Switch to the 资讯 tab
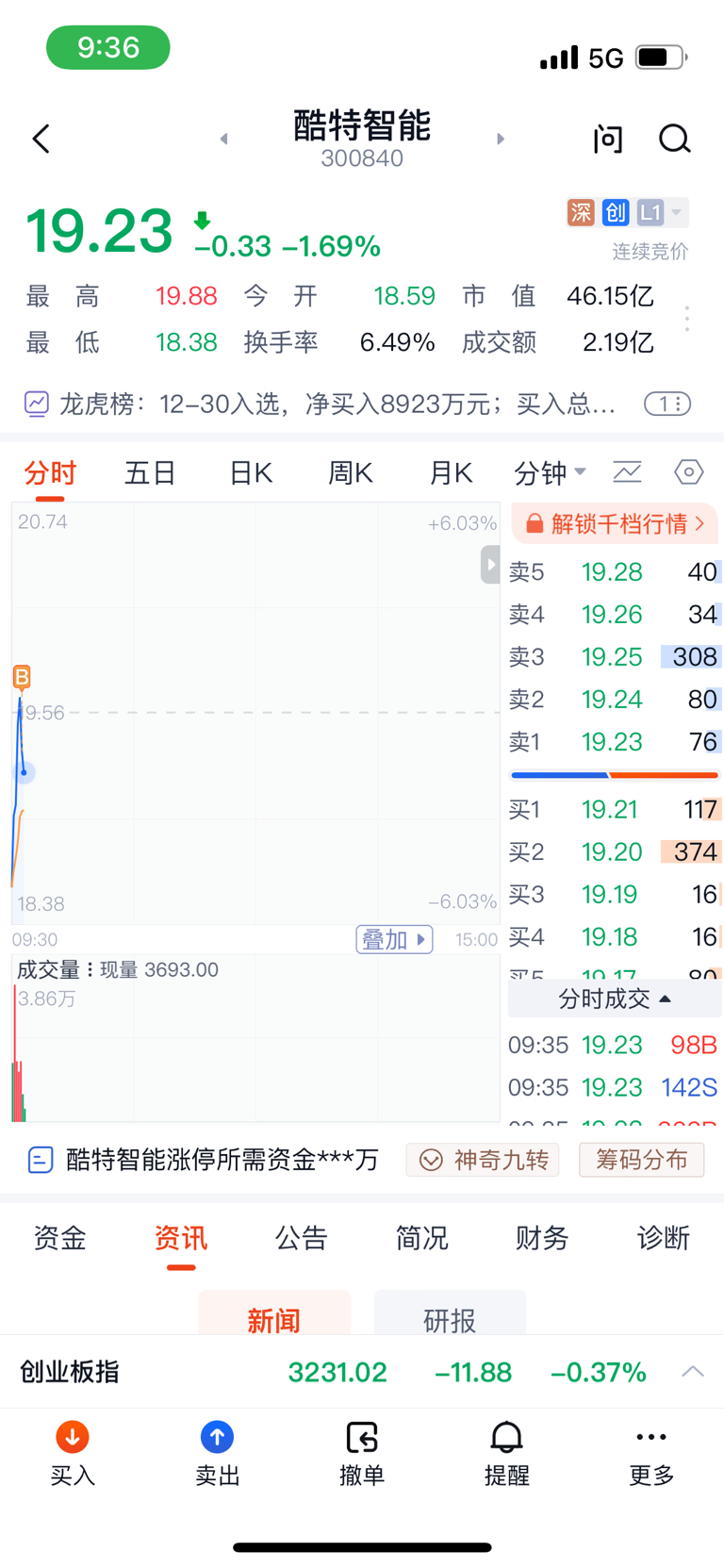The image size is (724, 1568). coord(181,1238)
